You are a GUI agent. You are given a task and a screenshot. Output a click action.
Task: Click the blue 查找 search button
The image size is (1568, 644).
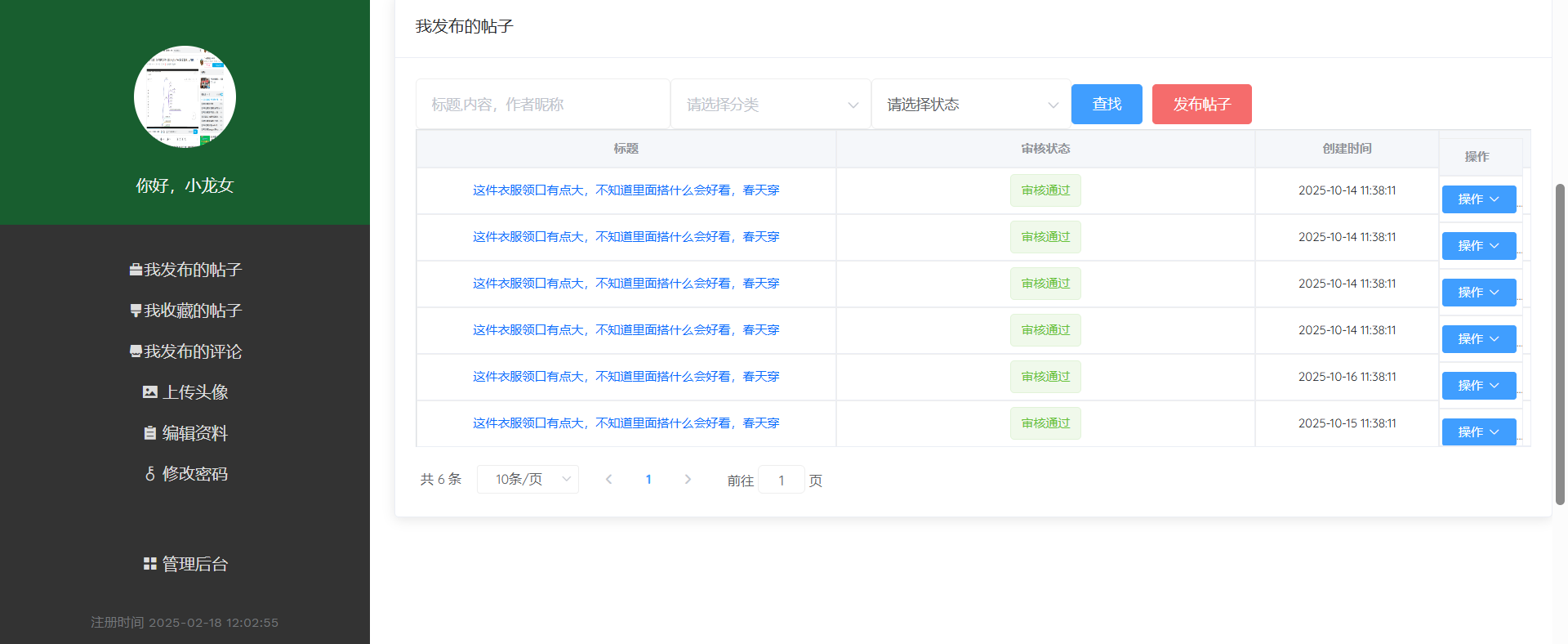pos(1107,105)
